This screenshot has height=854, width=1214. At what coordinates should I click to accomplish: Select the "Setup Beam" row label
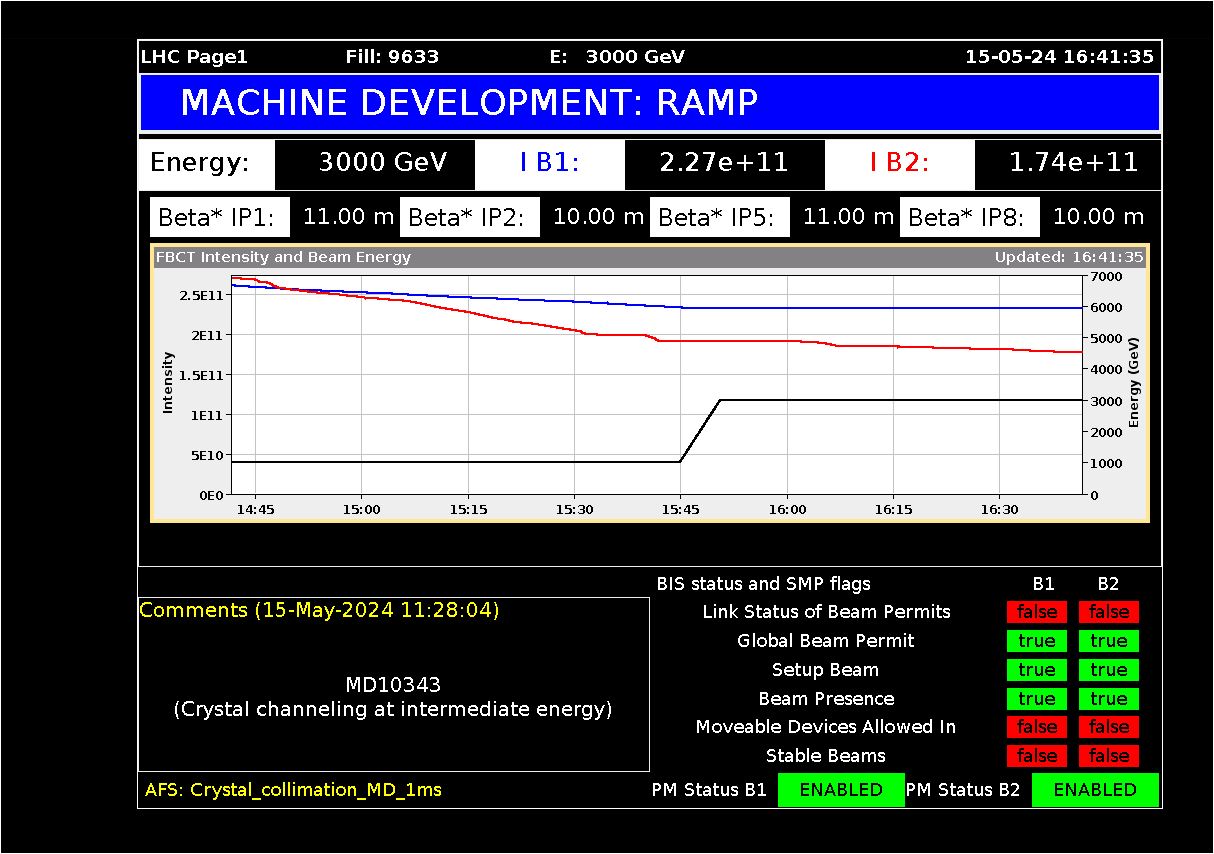coord(826,670)
